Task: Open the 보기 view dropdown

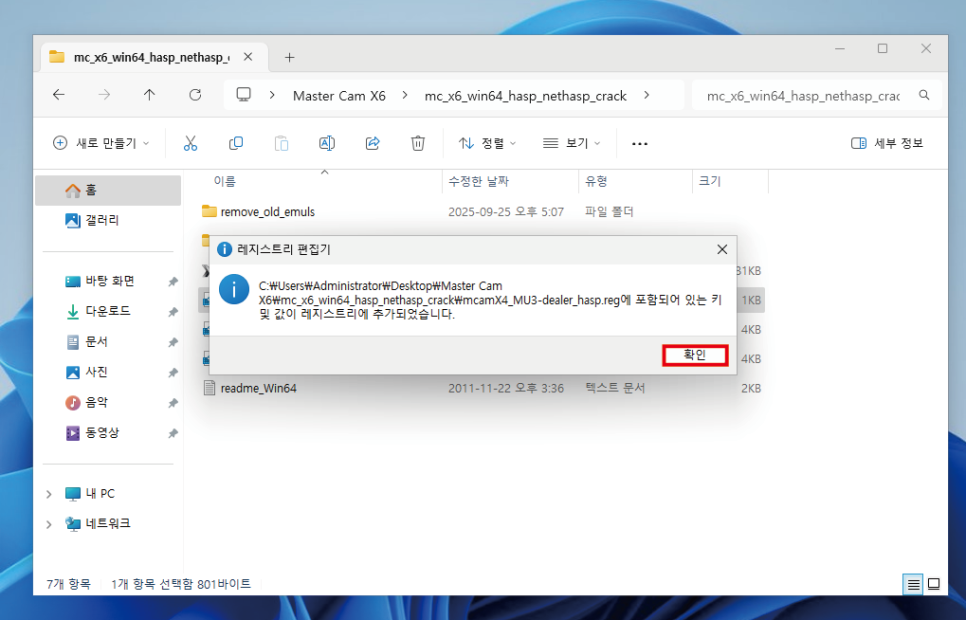Action: click(571, 144)
